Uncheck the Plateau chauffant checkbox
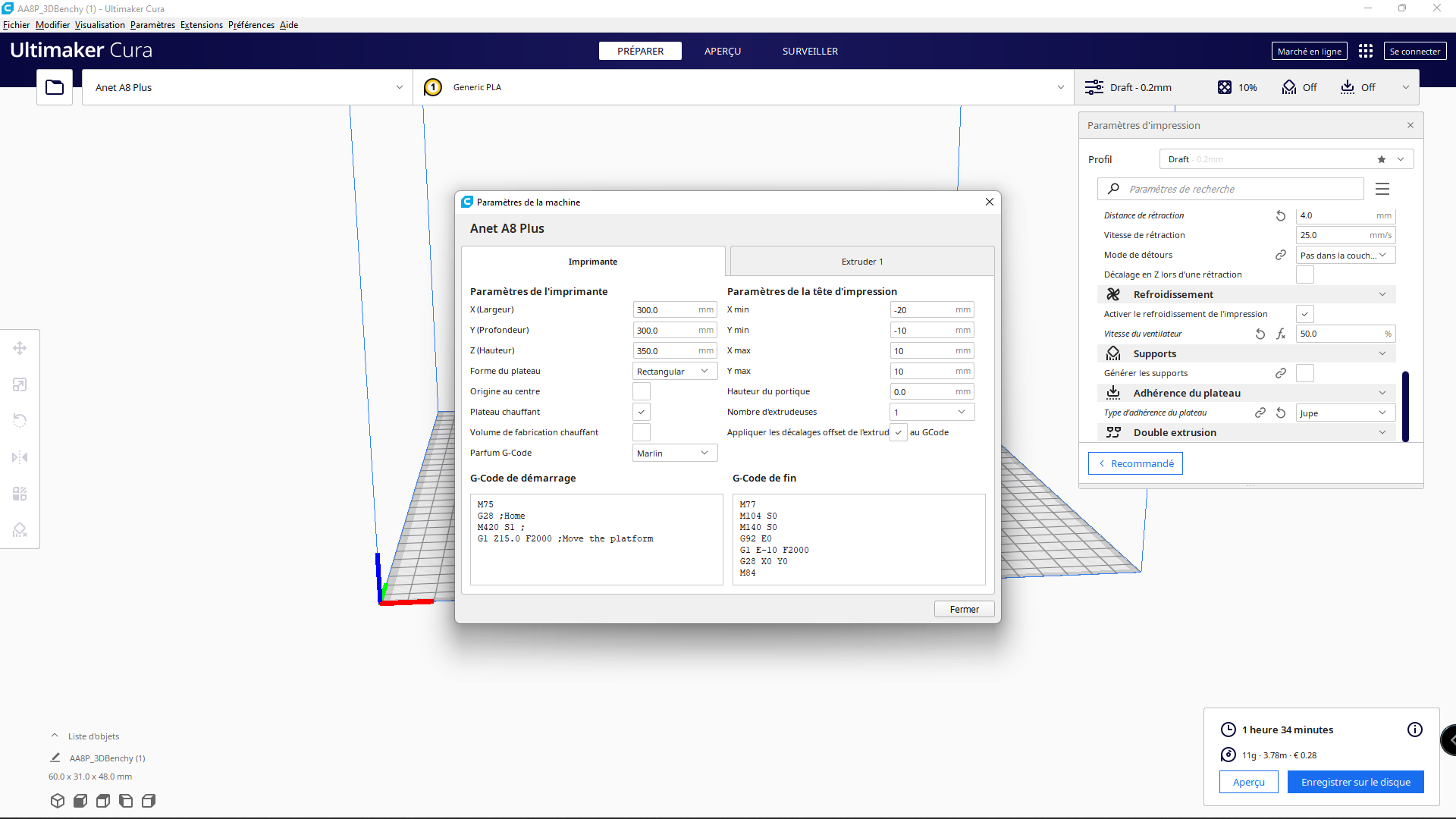 642,412
